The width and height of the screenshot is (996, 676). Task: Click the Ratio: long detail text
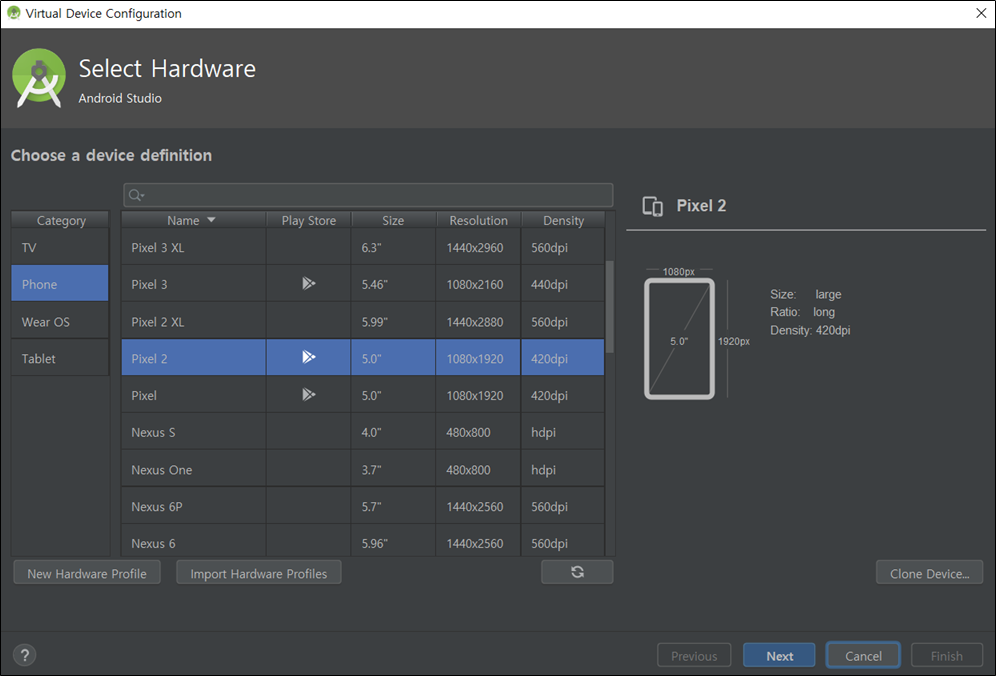[802, 312]
